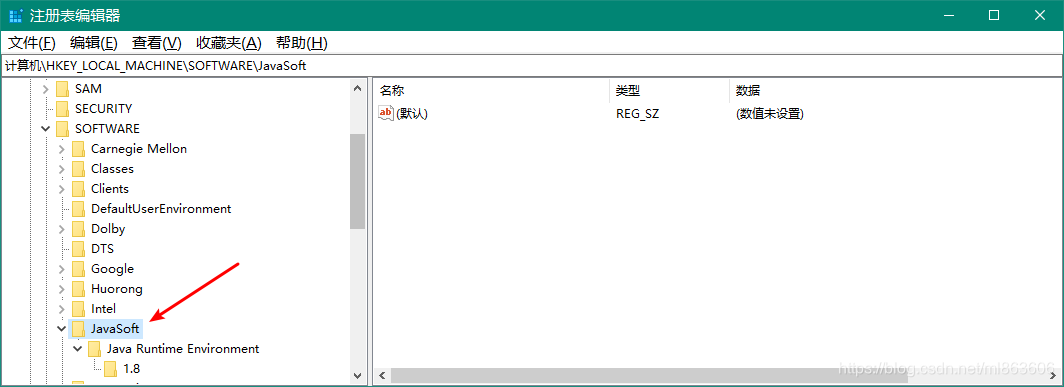
Task: Click the registry path address bar
Action: pyautogui.click(x=532, y=66)
